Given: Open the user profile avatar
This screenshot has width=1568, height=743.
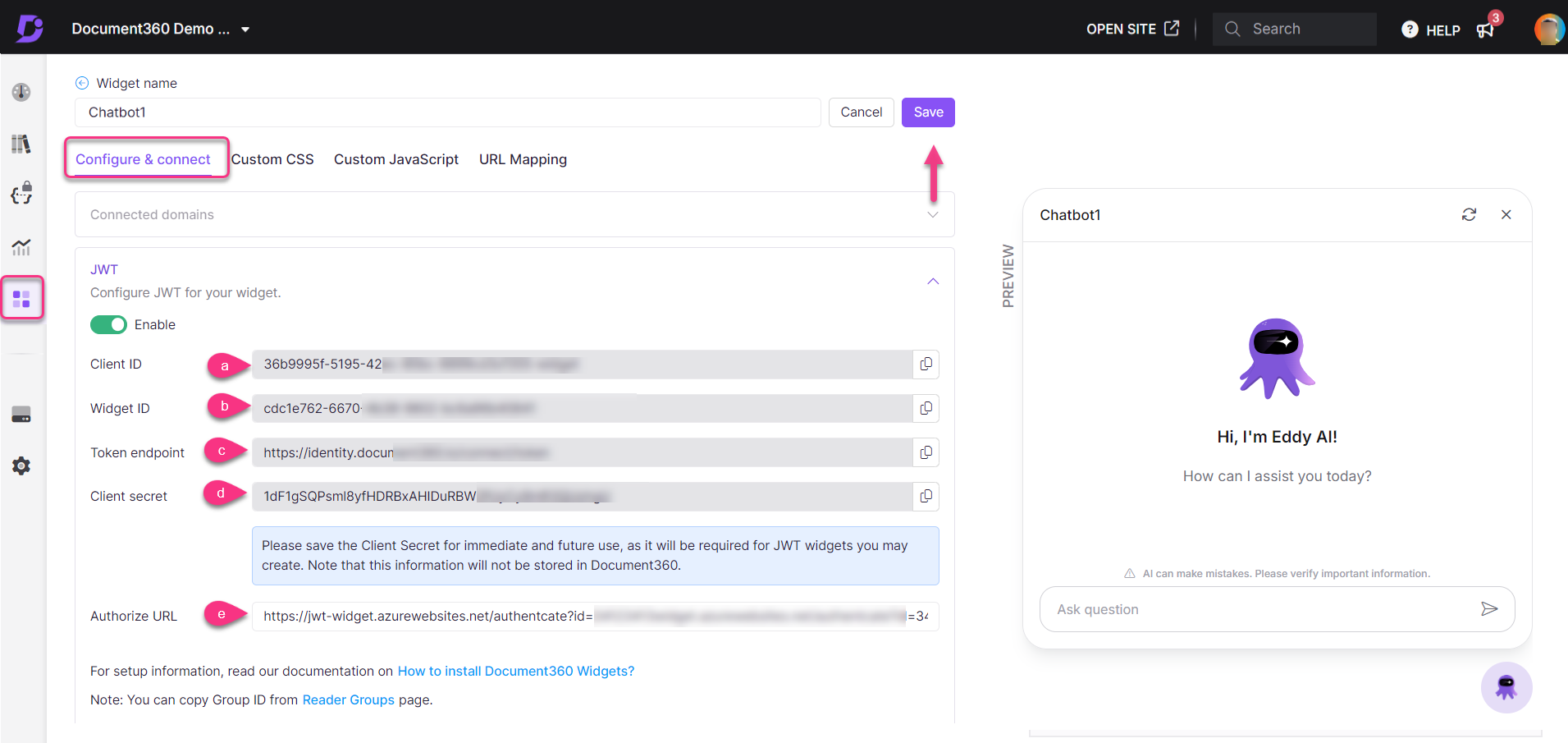Looking at the screenshot, I should [1549, 29].
